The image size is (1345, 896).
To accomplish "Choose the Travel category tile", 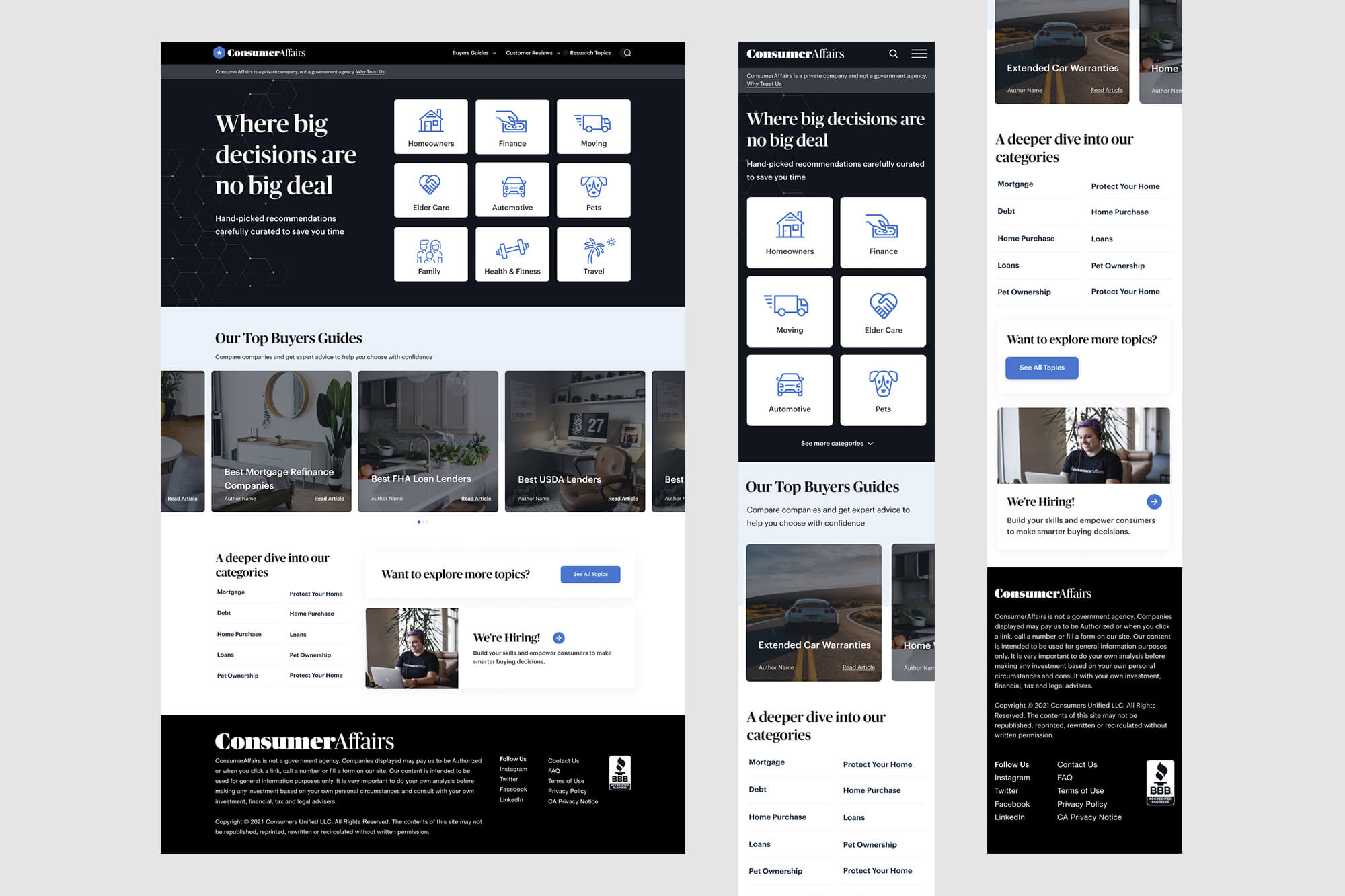I will click(x=593, y=254).
